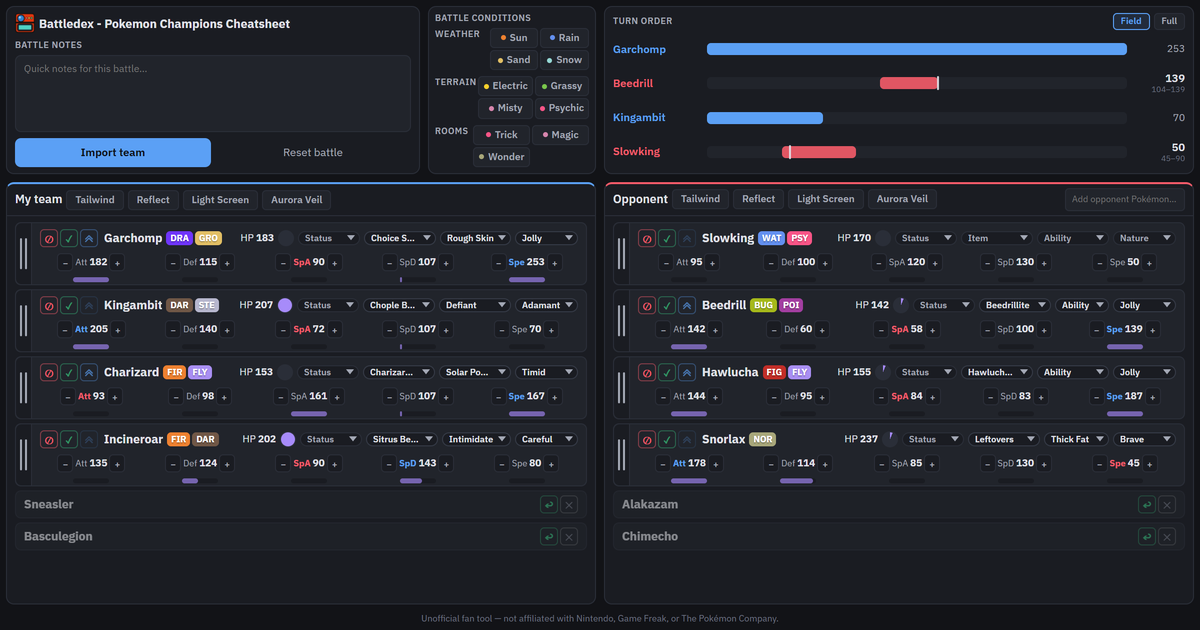Click Garchomp's red fainted icon

coord(48,238)
